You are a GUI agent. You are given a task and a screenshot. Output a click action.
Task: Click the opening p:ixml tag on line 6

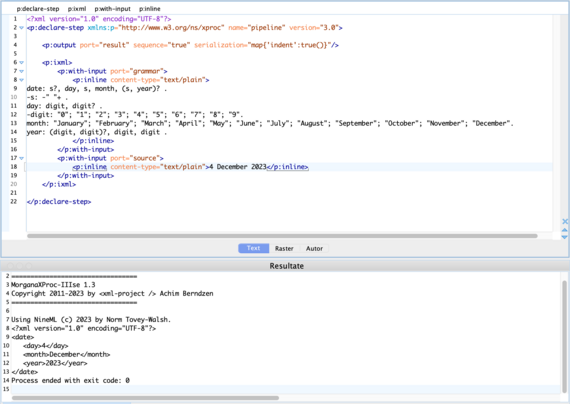click(x=57, y=63)
